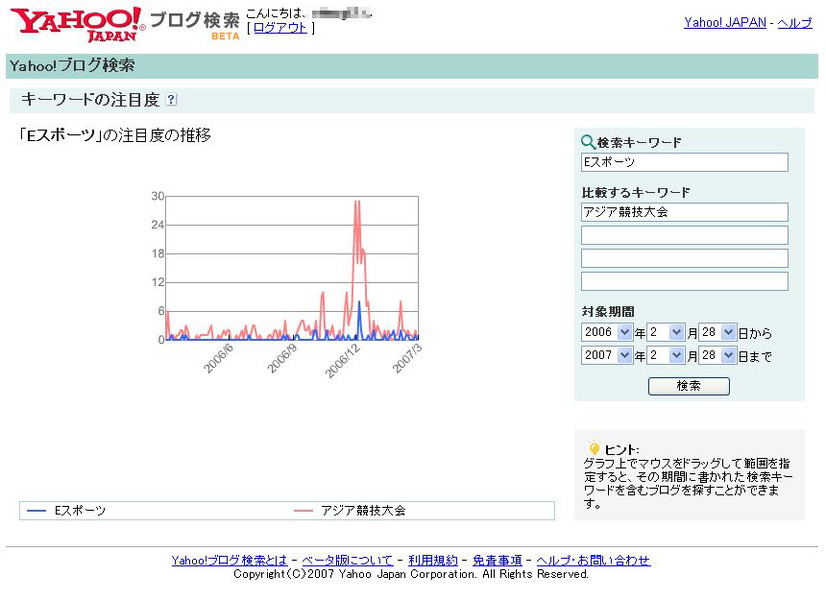Click the Eスポーツ legend label
The height and width of the screenshot is (600, 826).
(80, 510)
